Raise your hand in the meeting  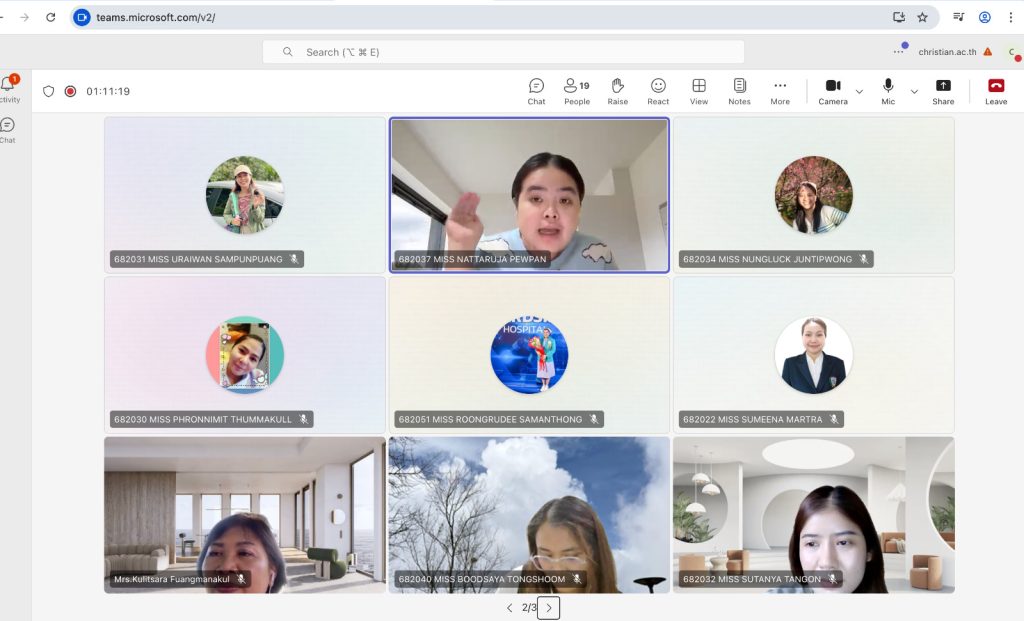[x=618, y=91]
